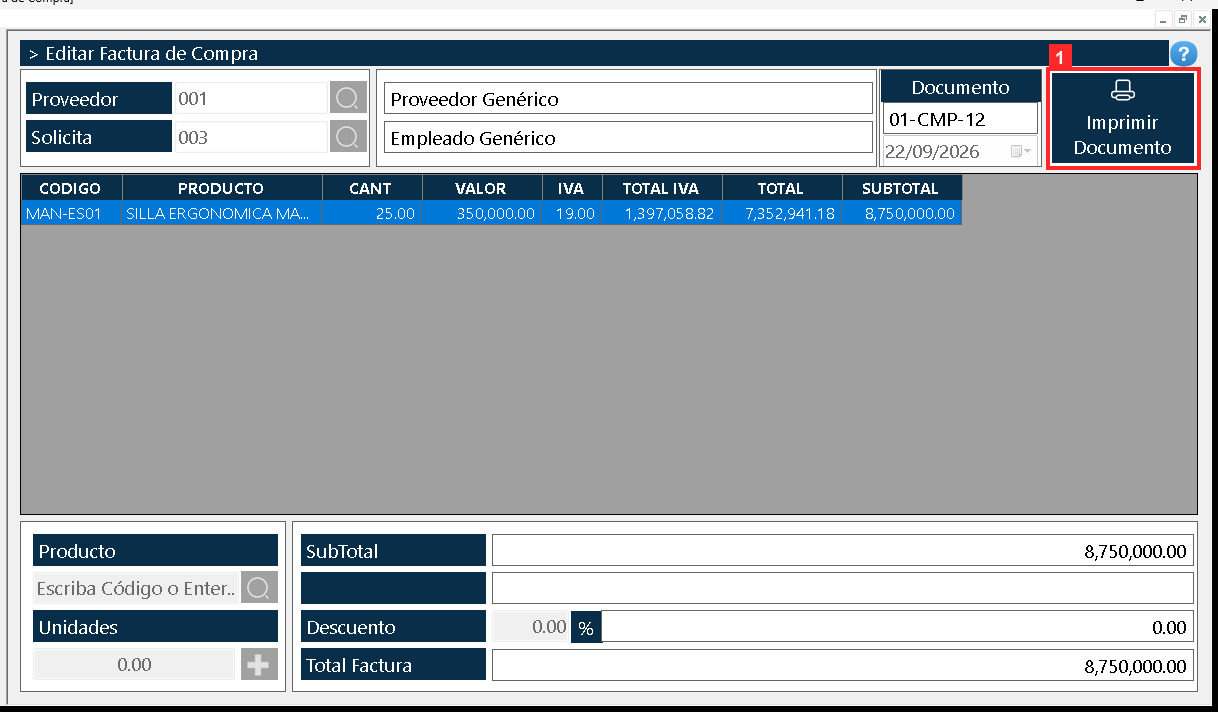This screenshot has height=712, width=1218.
Task: Click the Solicita code field 003
Action: click(250, 137)
